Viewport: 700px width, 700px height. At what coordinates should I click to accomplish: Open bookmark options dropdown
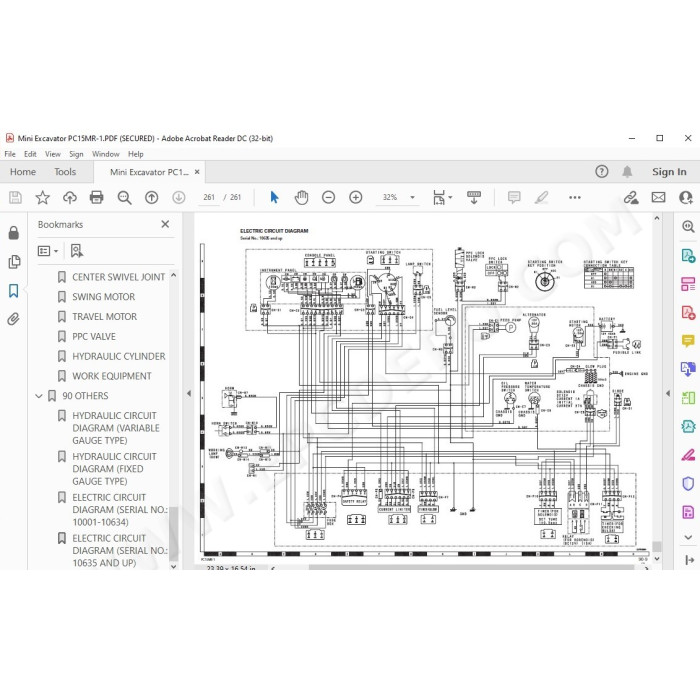48,251
